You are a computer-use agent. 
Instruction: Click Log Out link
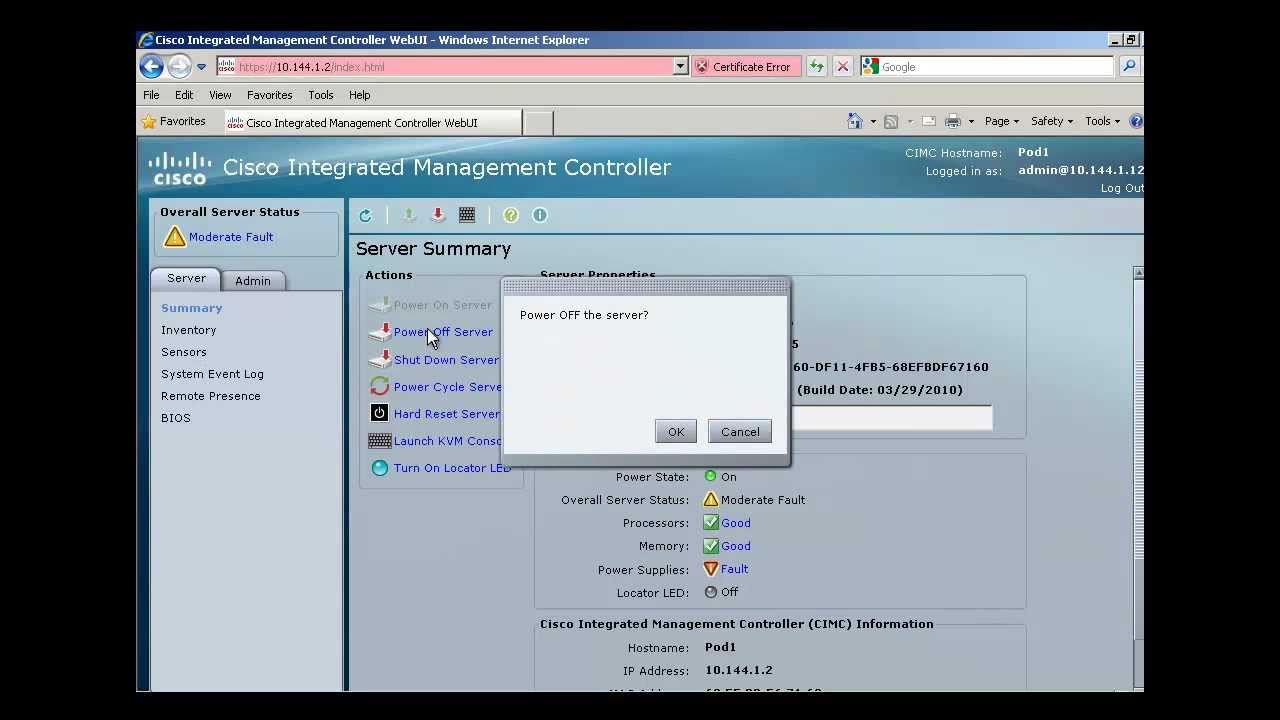coord(1122,188)
